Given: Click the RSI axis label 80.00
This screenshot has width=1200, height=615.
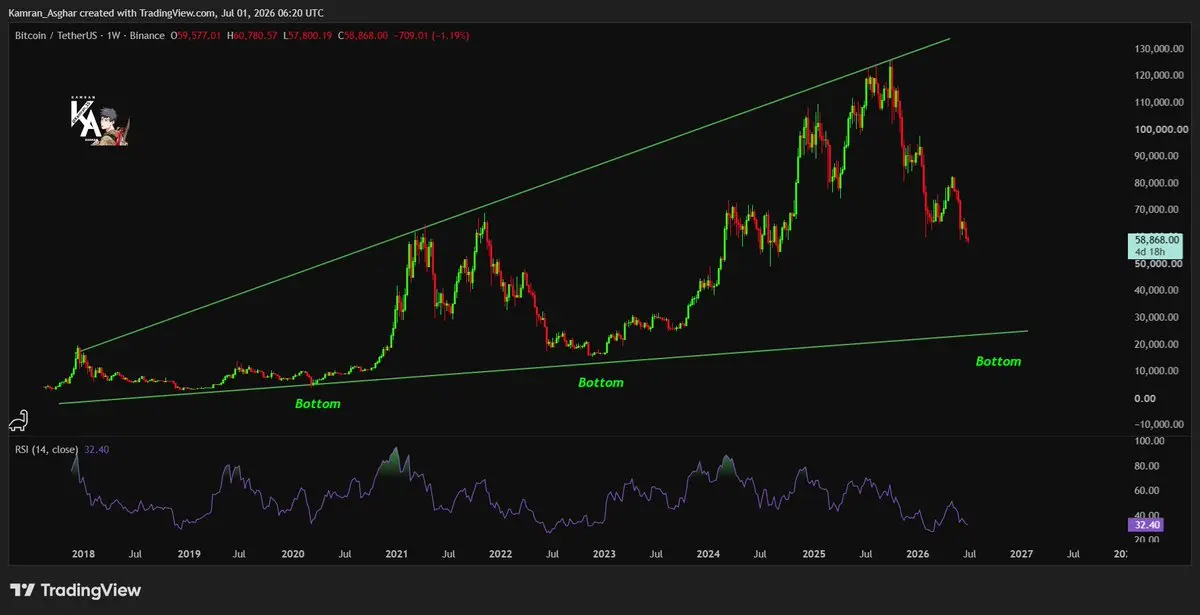Looking at the screenshot, I should [1147, 466].
